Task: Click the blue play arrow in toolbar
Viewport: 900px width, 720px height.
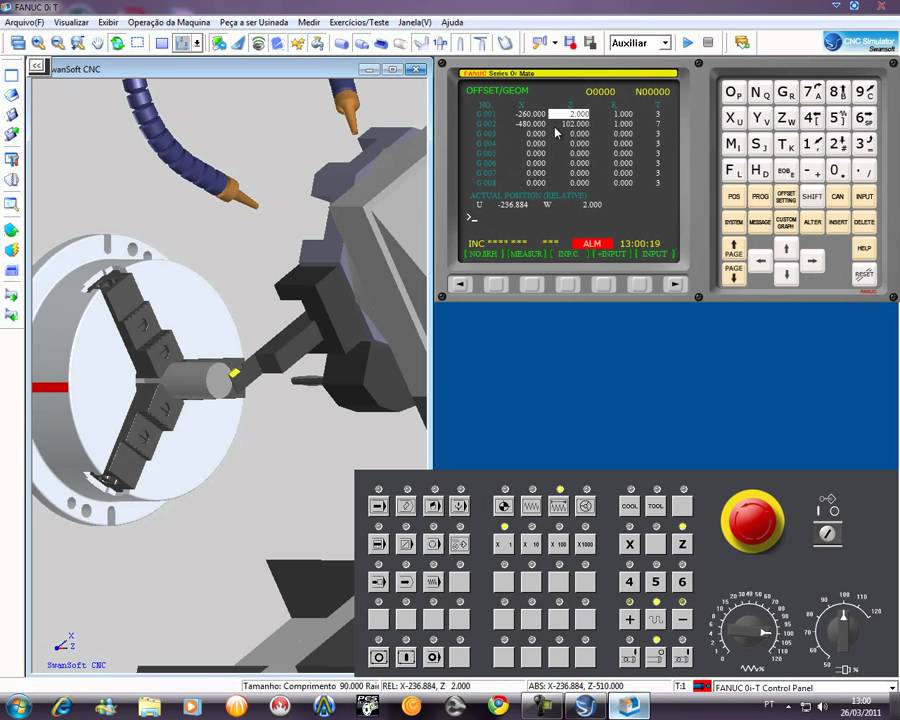Action: click(x=688, y=42)
